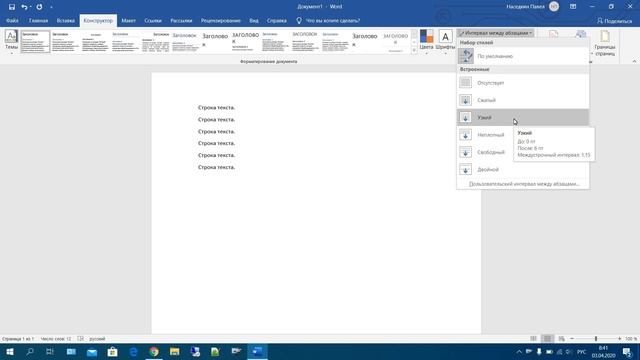The height and width of the screenshot is (360, 640).
Task: Choose По умолчанию style set spacing
Action: pos(522,56)
